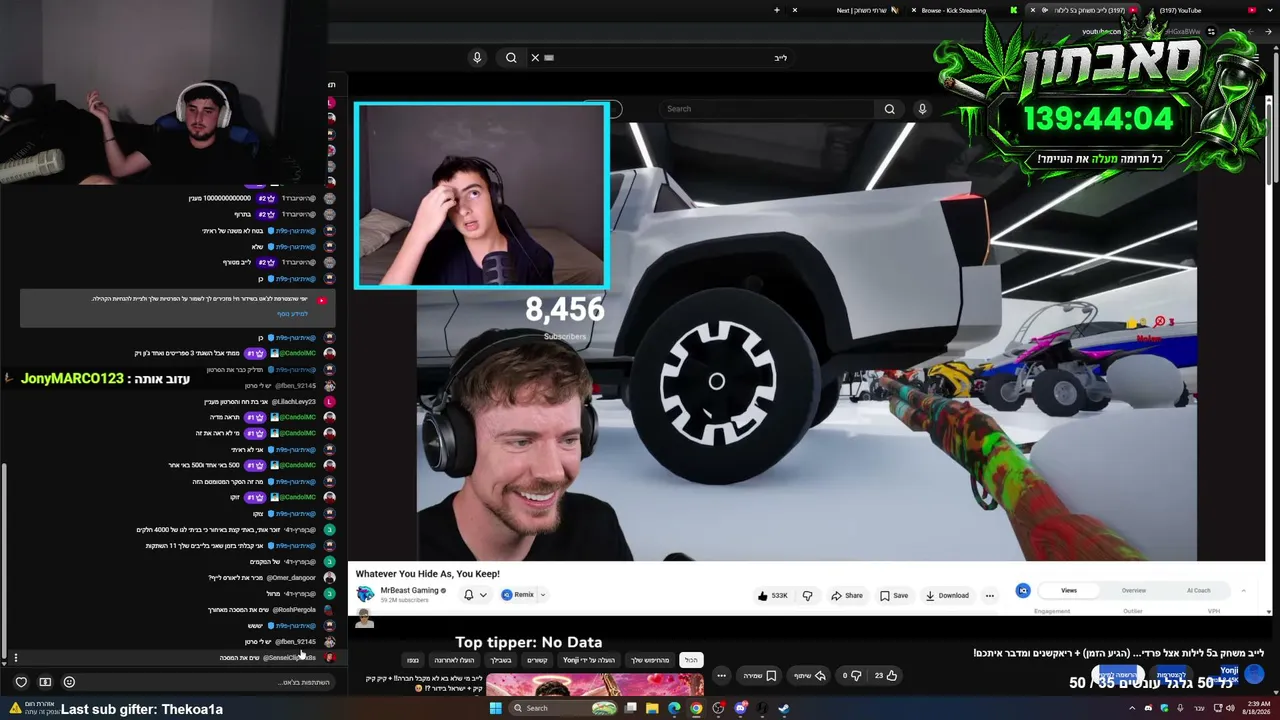The height and width of the screenshot is (720, 1280).
Task: Select the Overview tab in stats panel
Action: click(x=1133, y=590)
